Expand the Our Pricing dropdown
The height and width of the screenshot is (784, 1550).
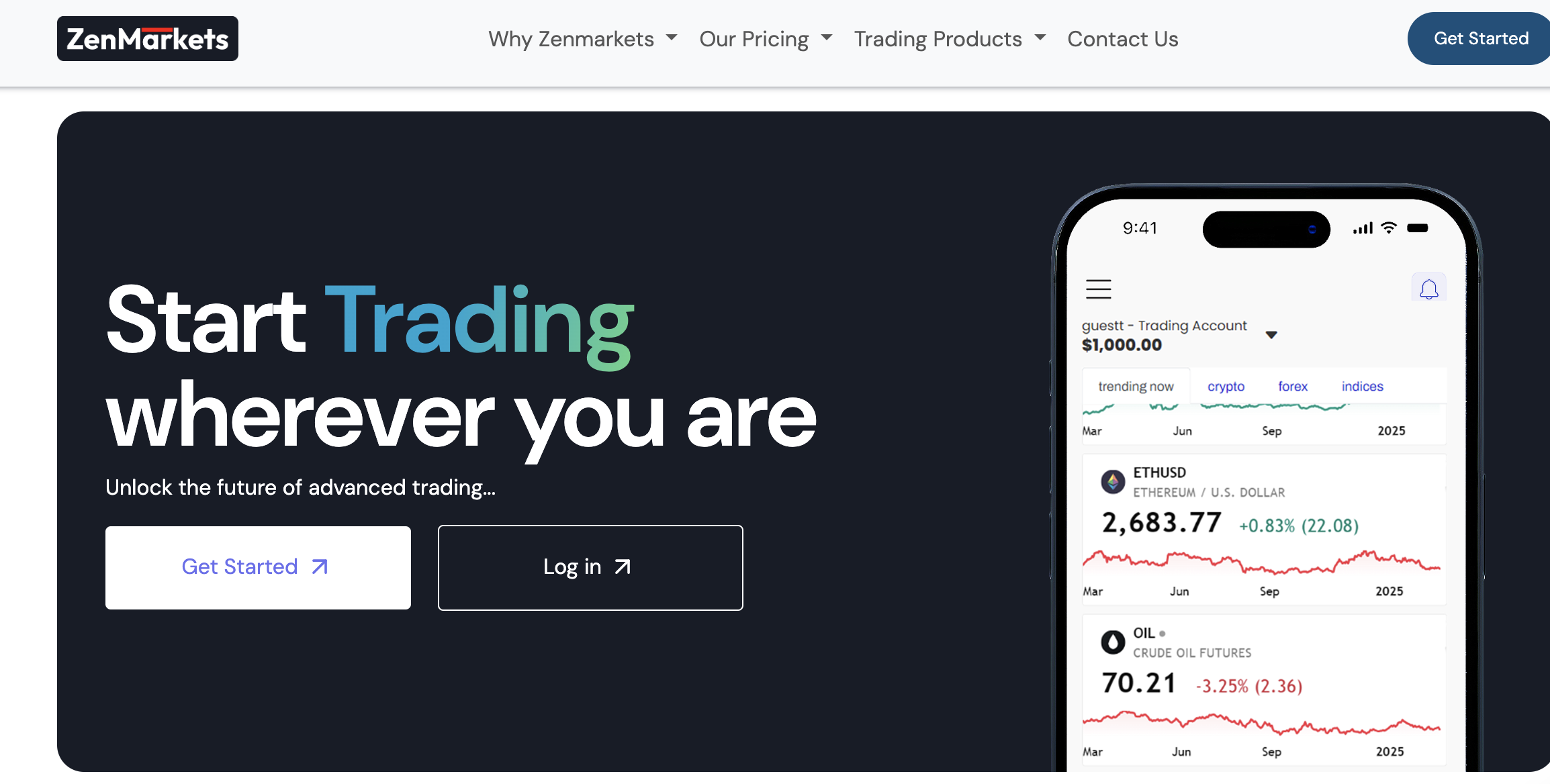[x=766, y=39]
